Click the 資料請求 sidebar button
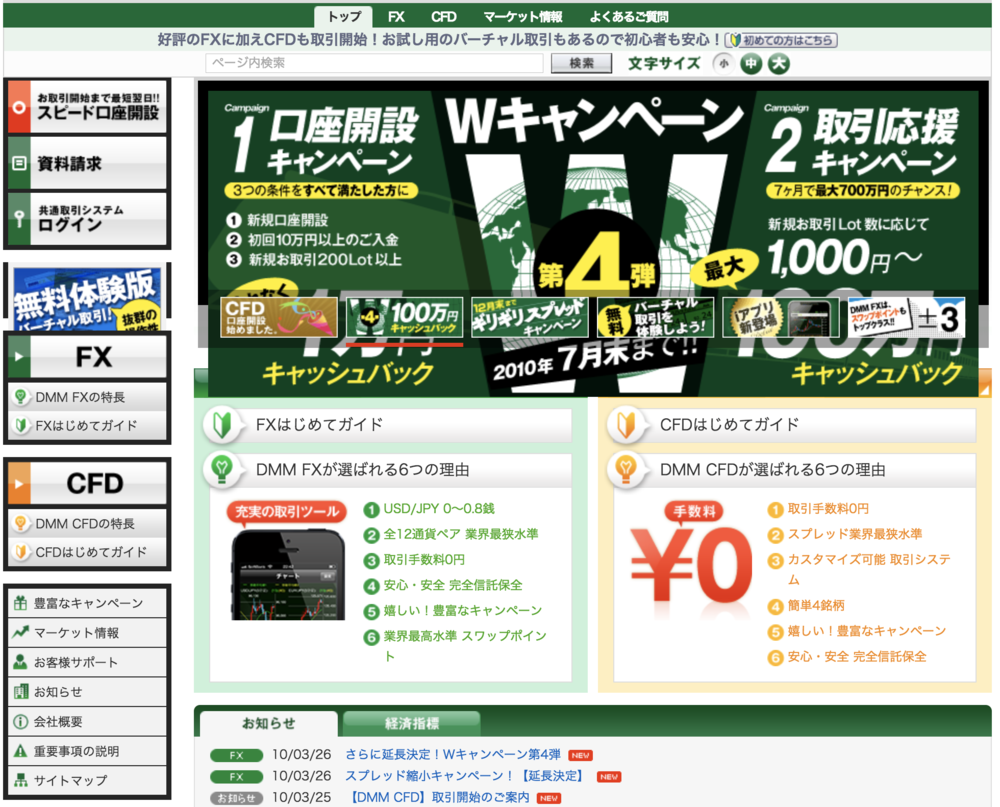 (87, 163)
